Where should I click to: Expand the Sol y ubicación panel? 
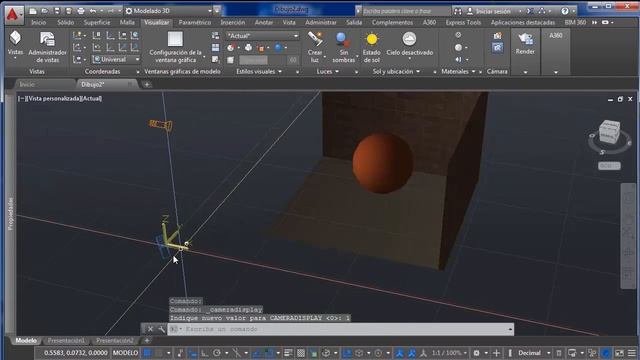tap(396, 71)
